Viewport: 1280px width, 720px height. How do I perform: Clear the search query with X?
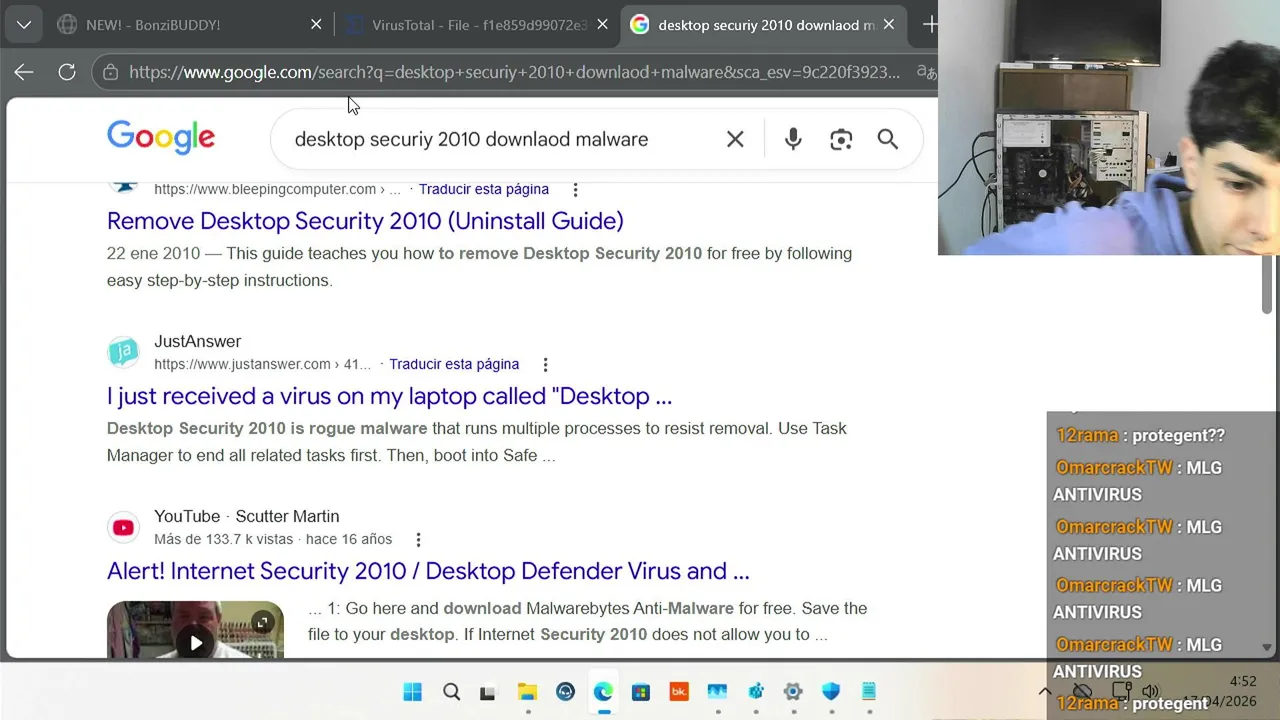tap(735, 139)
